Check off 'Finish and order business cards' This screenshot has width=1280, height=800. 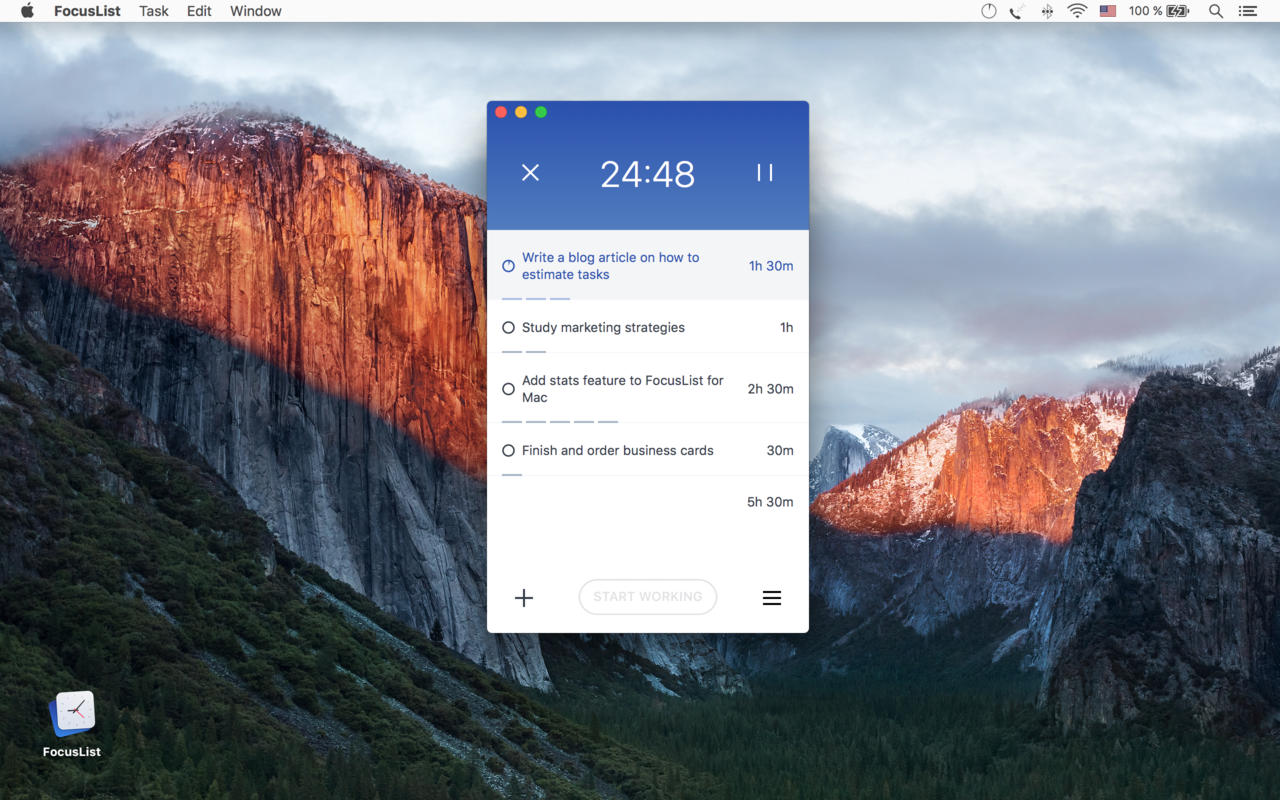pos(508,451)
